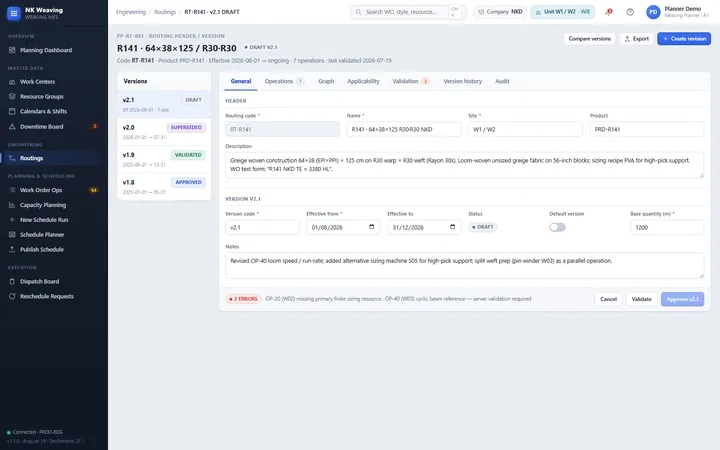Select version v1.9 VALIDATED
Screen dimensions: 720x450
[x=164, y=159]
